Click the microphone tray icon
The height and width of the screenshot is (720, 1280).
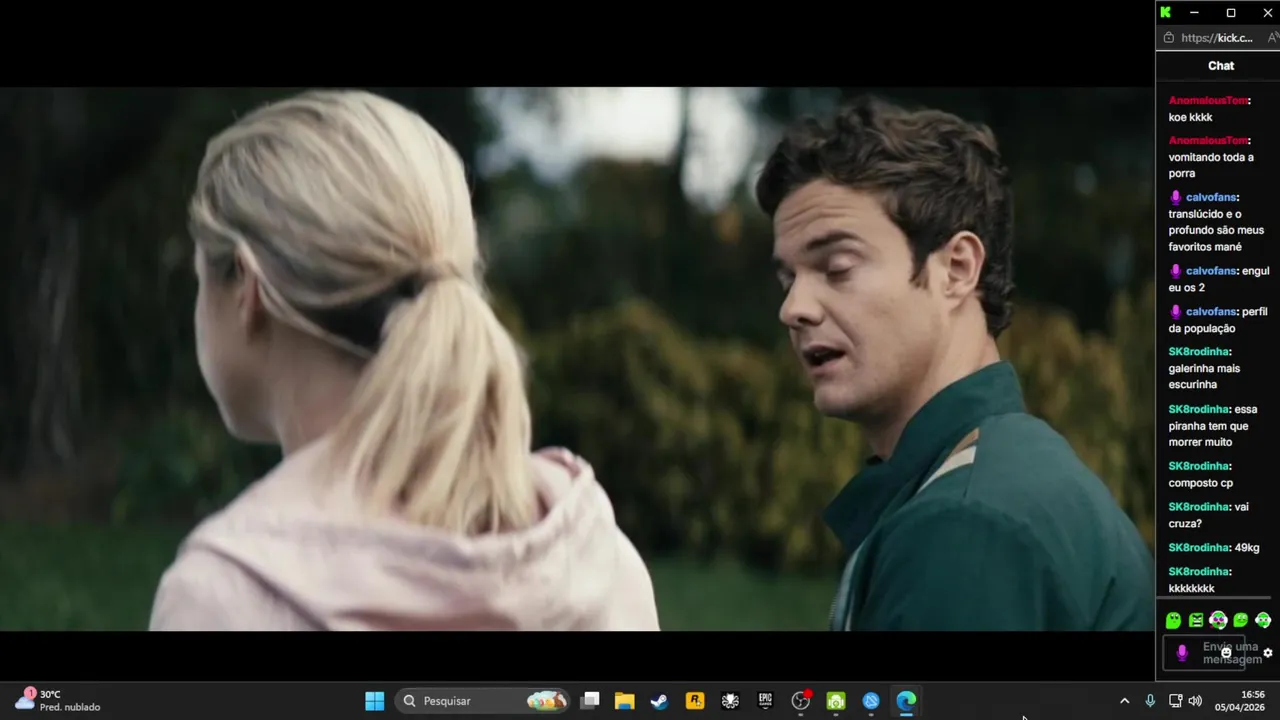(1150, 701)
